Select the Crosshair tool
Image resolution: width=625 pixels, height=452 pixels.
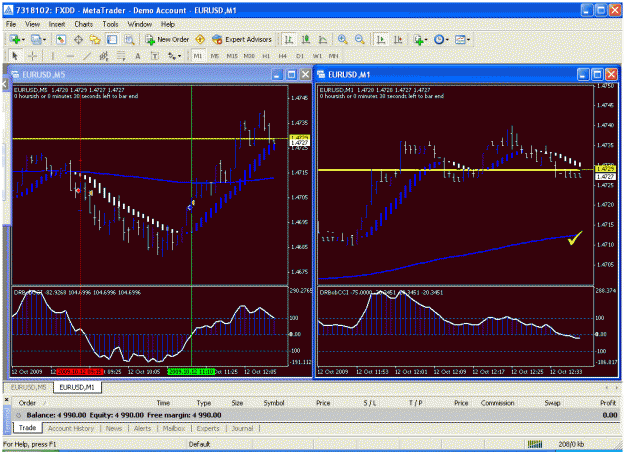(32, 56)
